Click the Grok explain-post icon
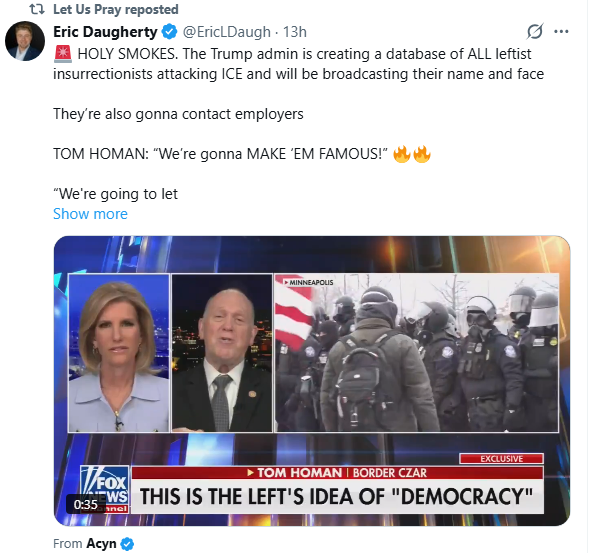The image size is (599, 553). coord(535,32)
